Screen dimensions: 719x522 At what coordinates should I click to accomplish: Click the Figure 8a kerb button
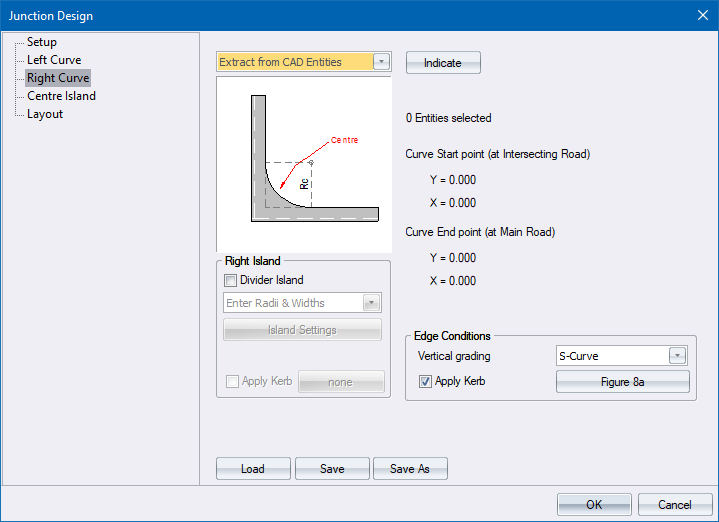[x=623, y=381]
